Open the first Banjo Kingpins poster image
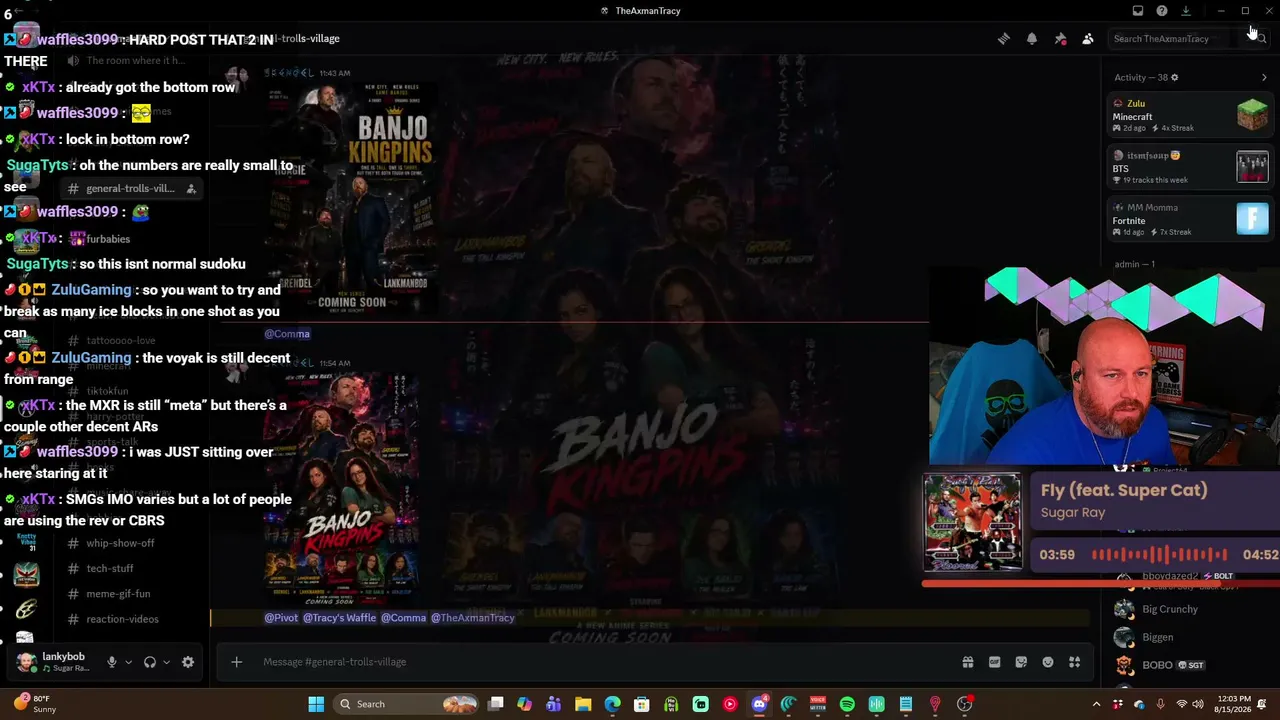1280x720 pixels. (351, 199)
